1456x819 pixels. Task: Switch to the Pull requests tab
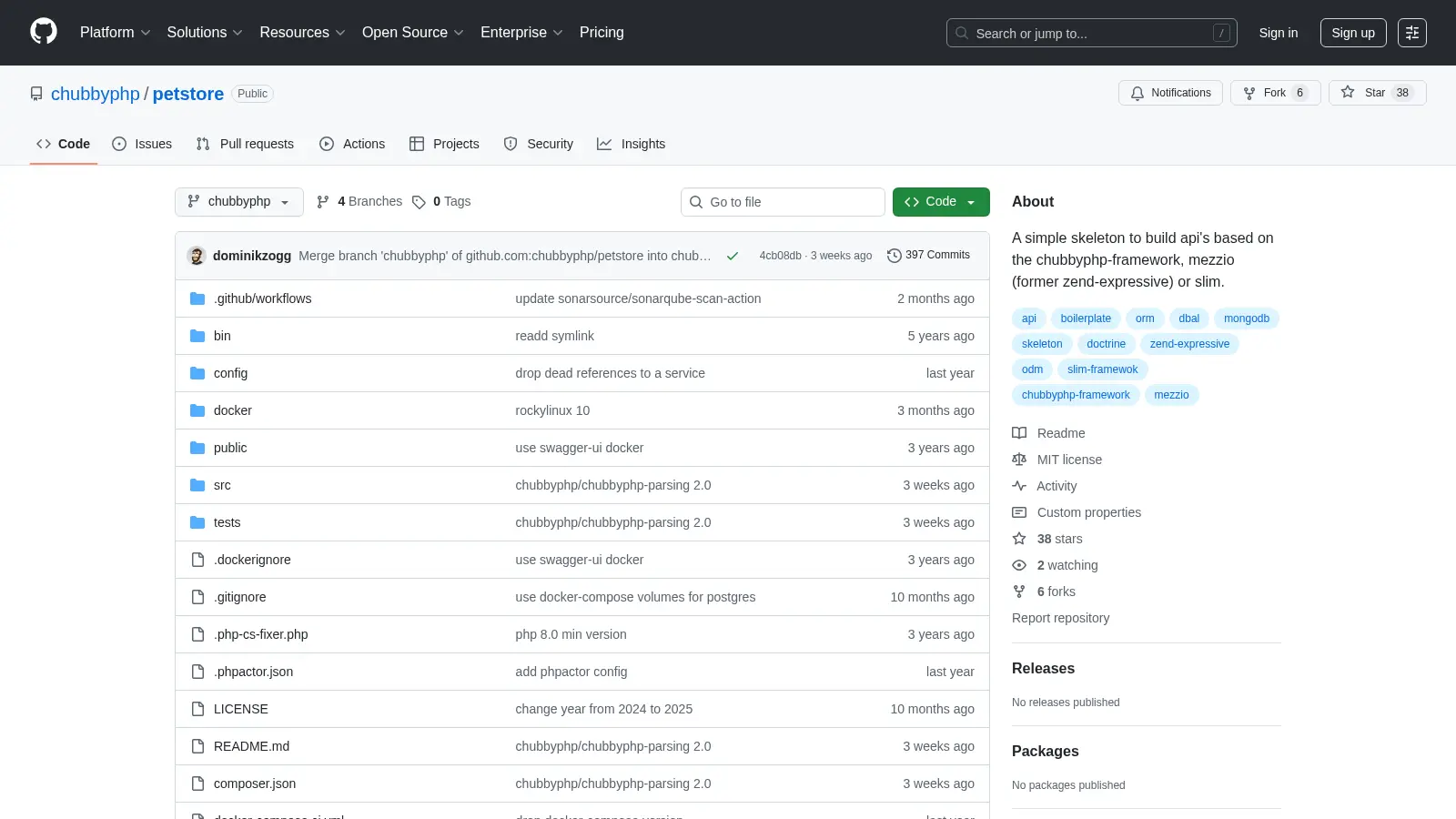245,144
